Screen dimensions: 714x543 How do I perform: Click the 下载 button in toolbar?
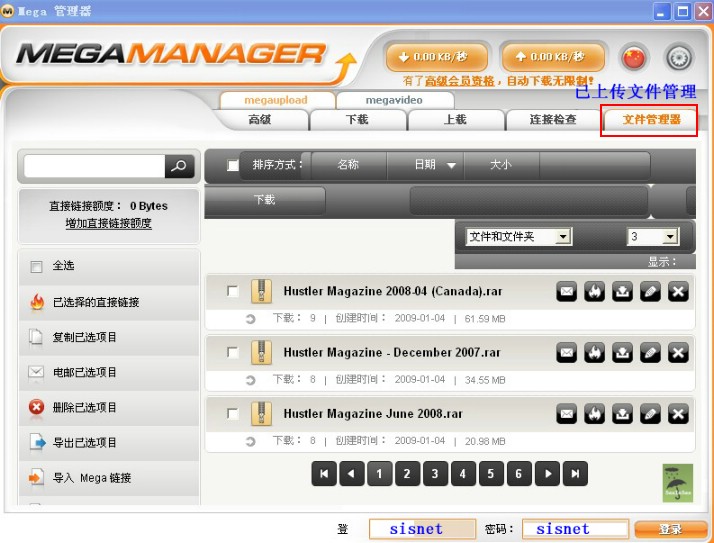point(265,200)
